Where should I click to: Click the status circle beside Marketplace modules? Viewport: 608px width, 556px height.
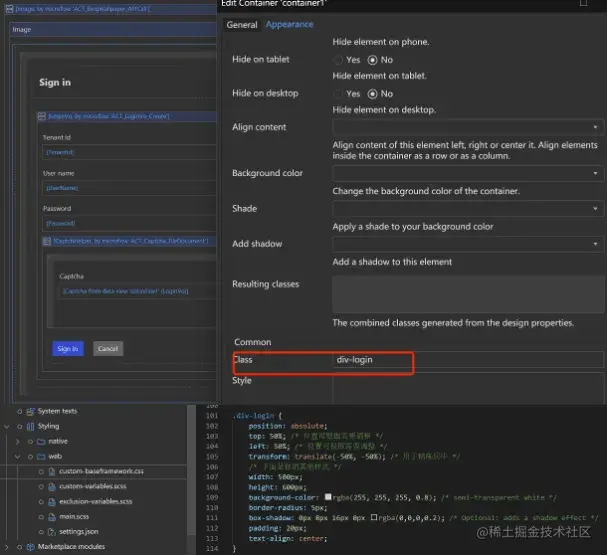[19, 547]
